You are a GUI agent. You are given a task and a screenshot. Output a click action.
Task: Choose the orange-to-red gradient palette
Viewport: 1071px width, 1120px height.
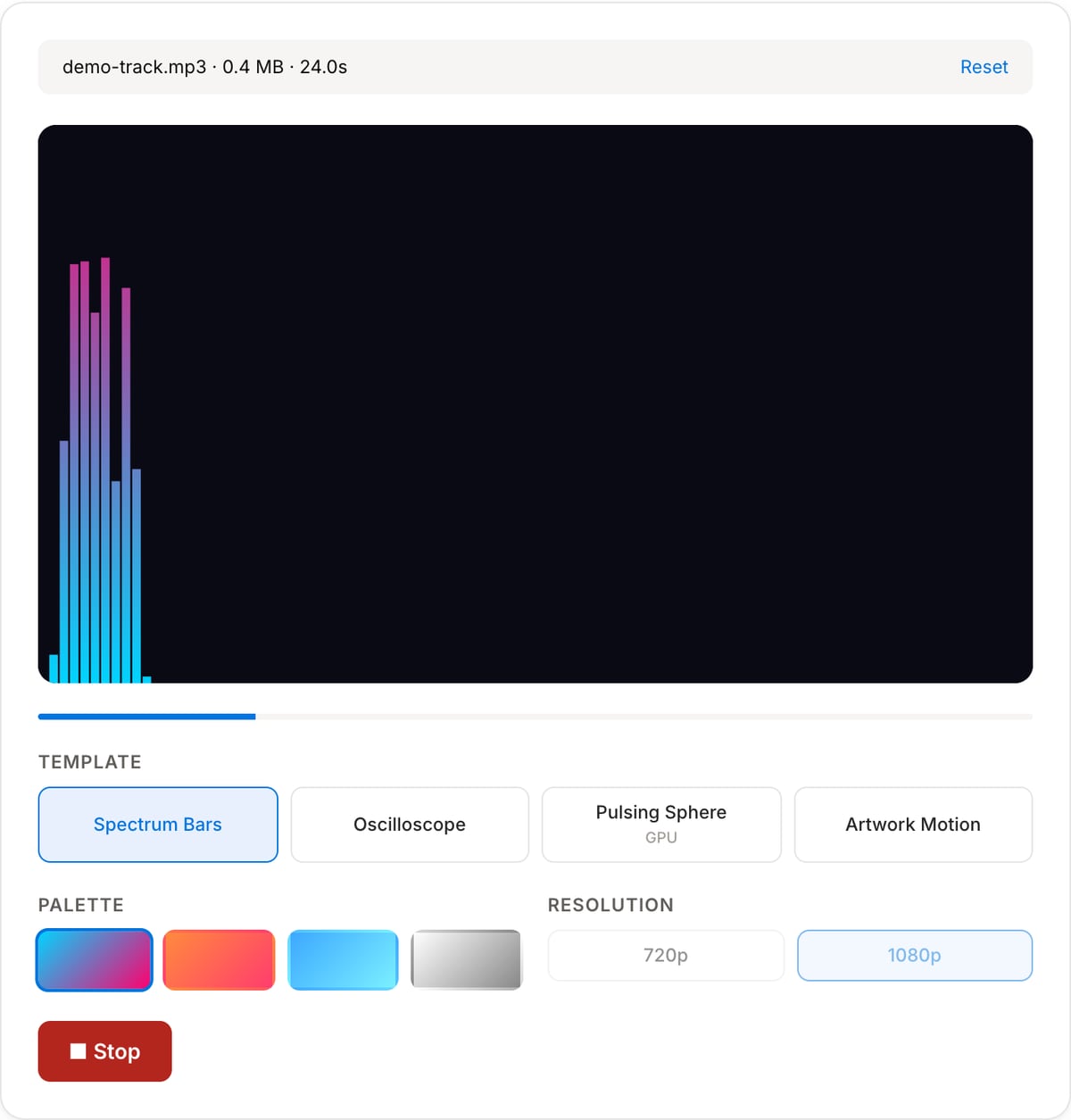pos(219,959)
